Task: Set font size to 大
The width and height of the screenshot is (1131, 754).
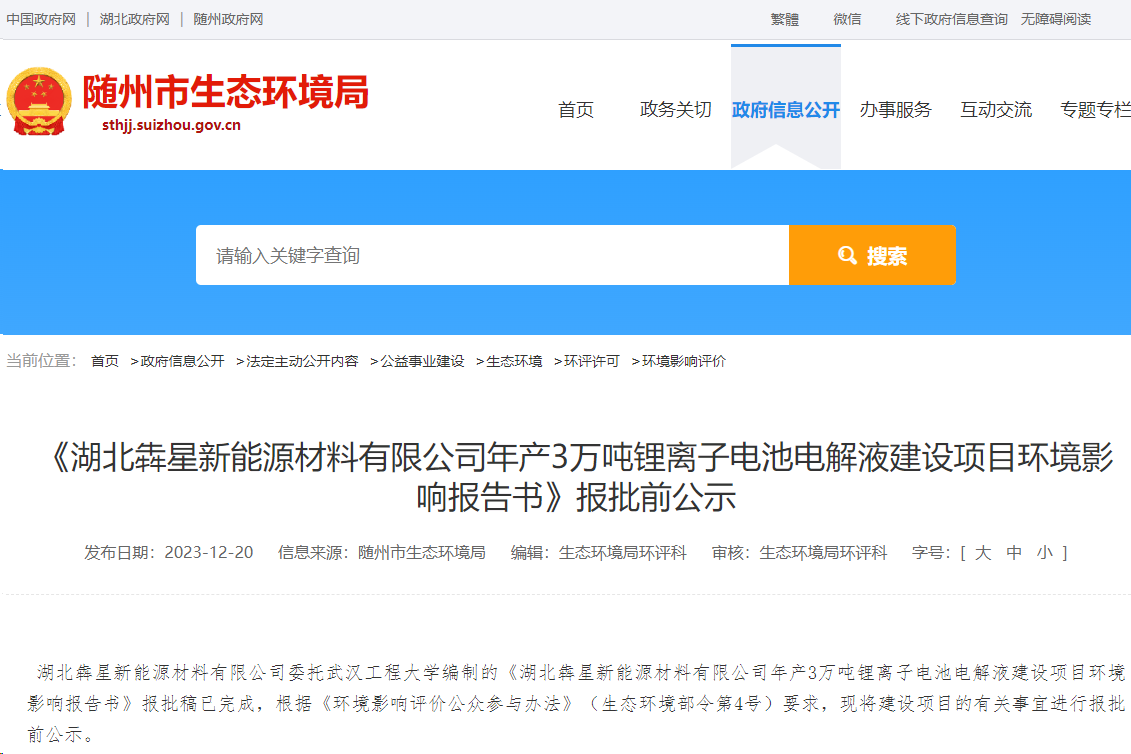Action: pos(983,552)
